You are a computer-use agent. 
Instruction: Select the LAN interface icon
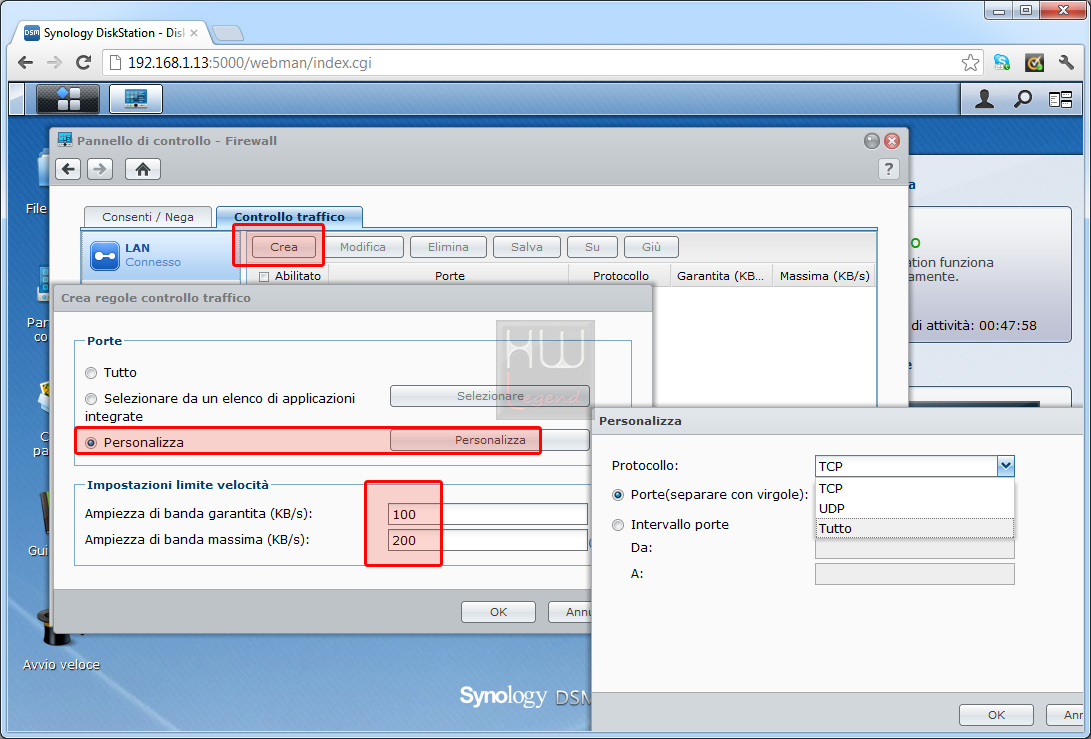click(105, 255)
